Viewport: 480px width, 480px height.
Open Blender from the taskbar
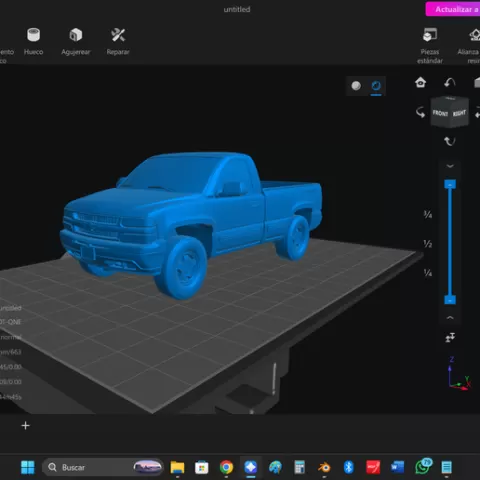(324, 467)
